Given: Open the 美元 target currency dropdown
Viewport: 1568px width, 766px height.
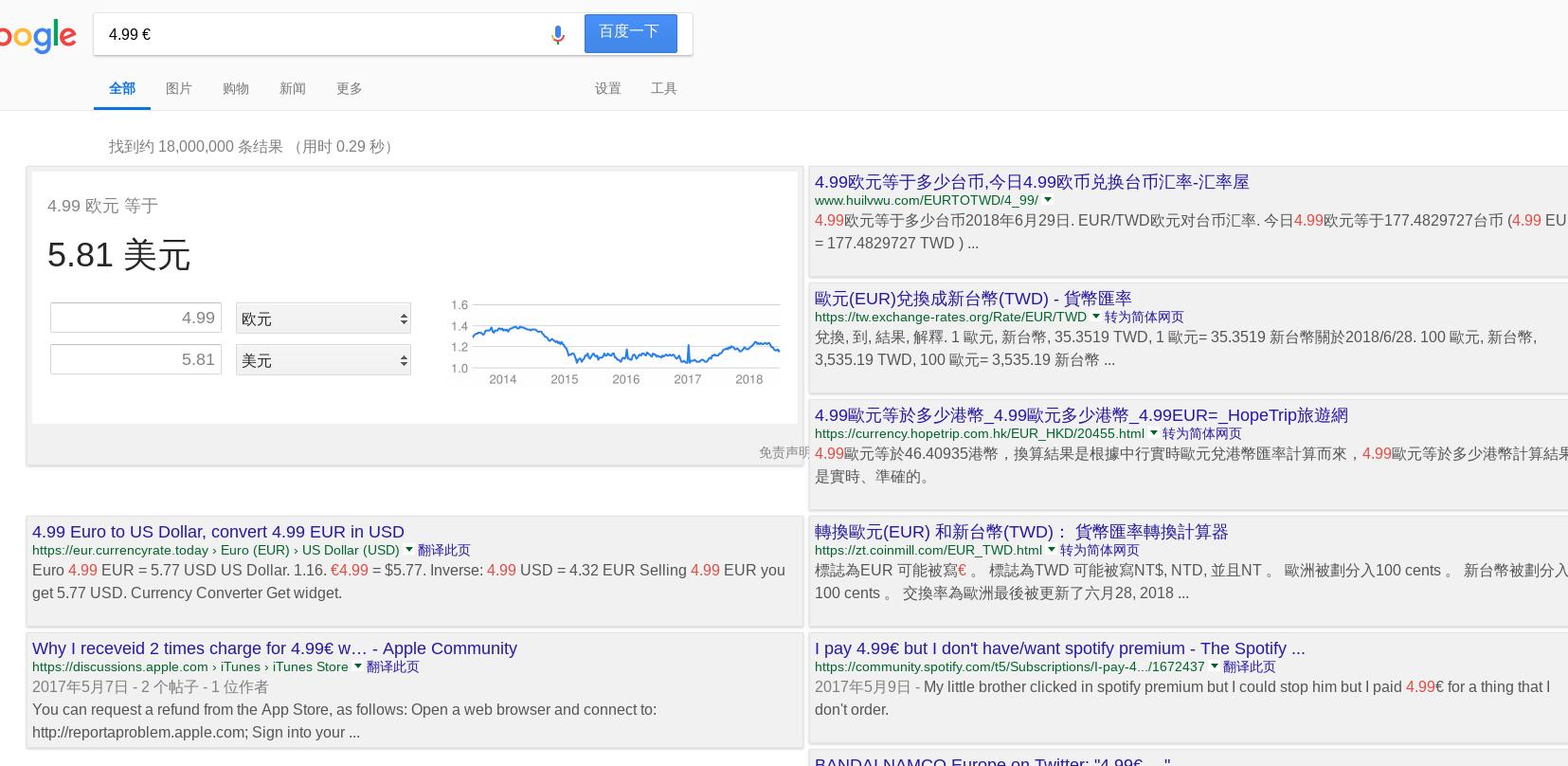Looking at the screenshot, I should click(x=323, y=360).
